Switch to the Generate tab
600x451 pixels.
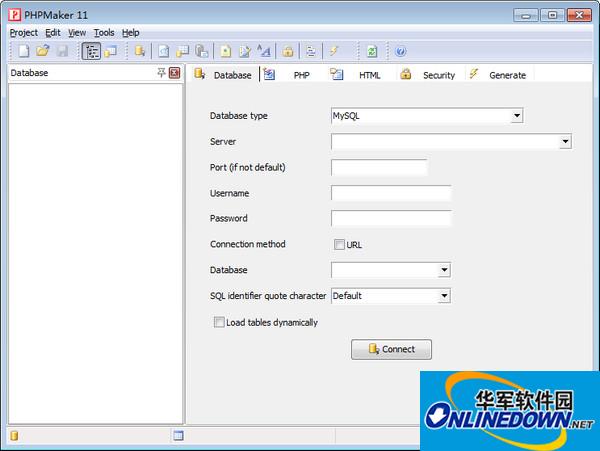coord(499,75)
